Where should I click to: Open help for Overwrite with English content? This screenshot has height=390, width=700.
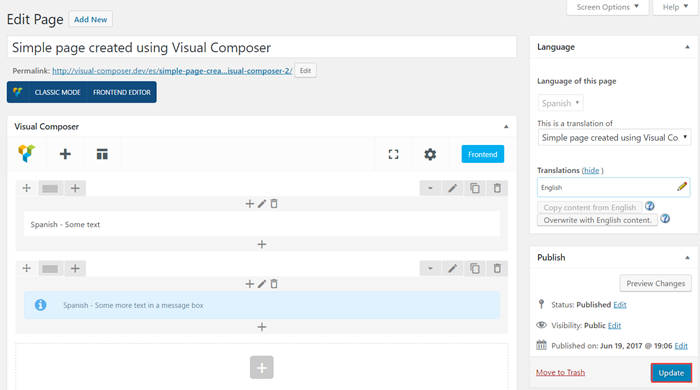(665, 219)
